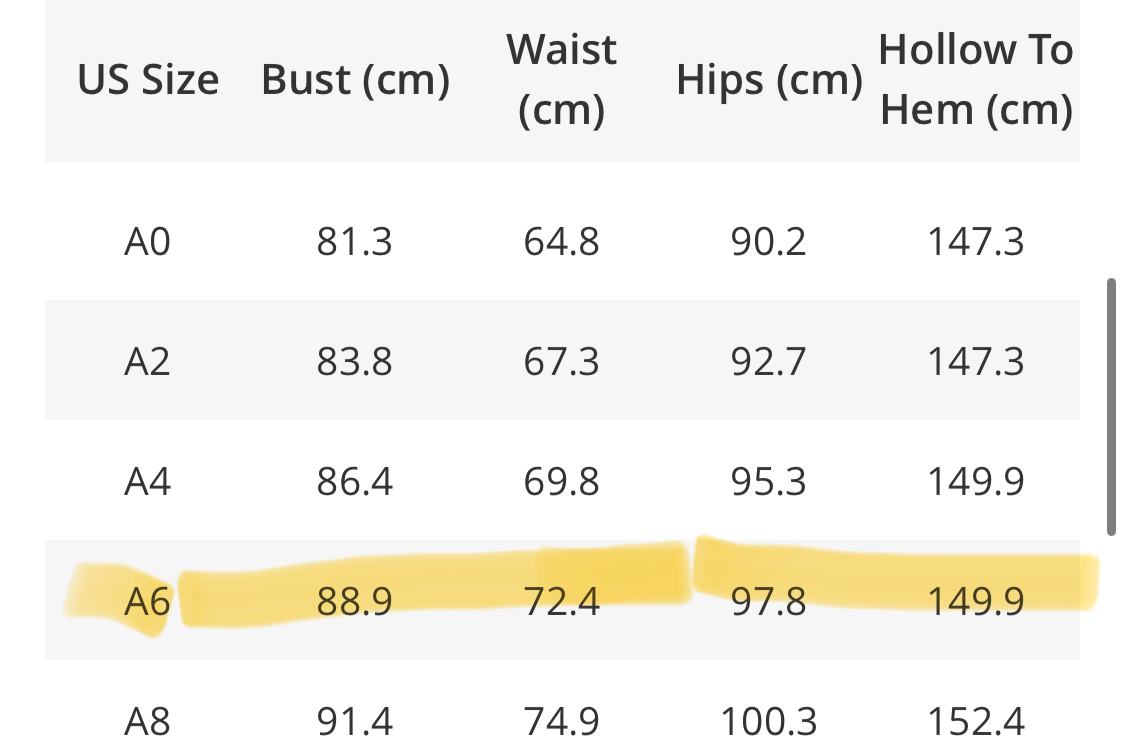Select the A2 size row label

coord(147,361)
